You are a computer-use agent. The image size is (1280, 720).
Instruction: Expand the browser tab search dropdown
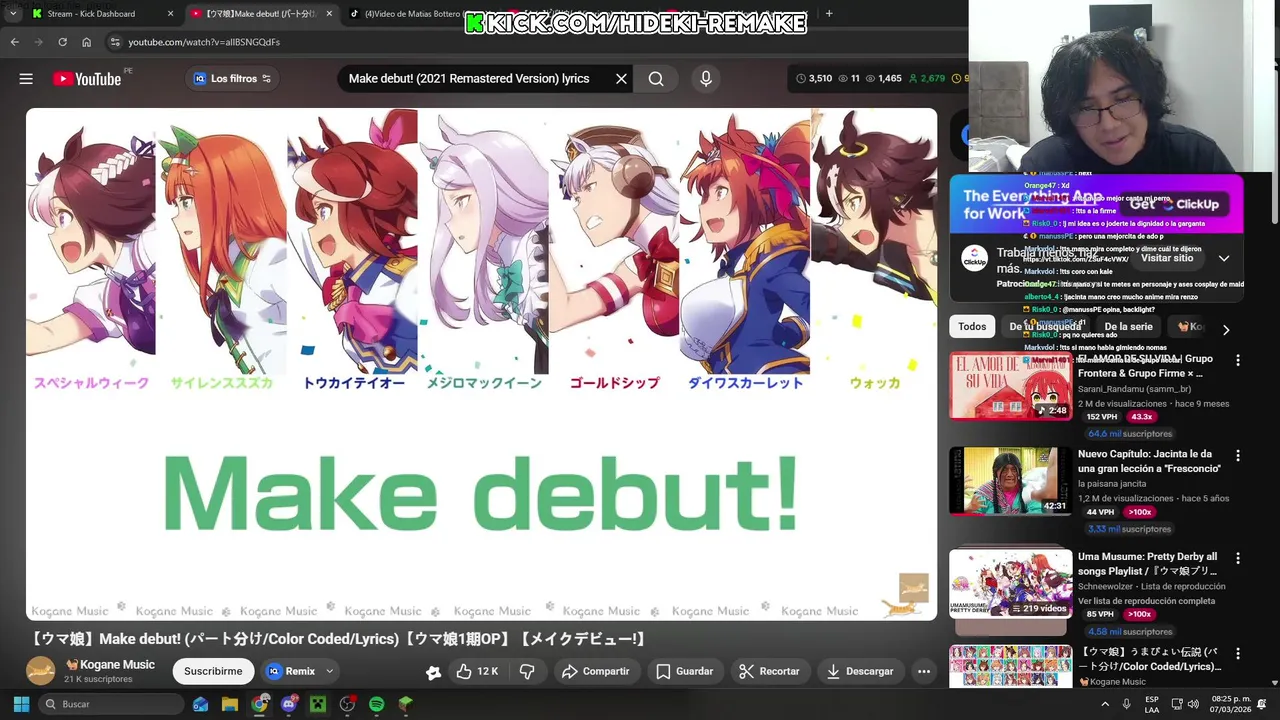click(12, 14)
